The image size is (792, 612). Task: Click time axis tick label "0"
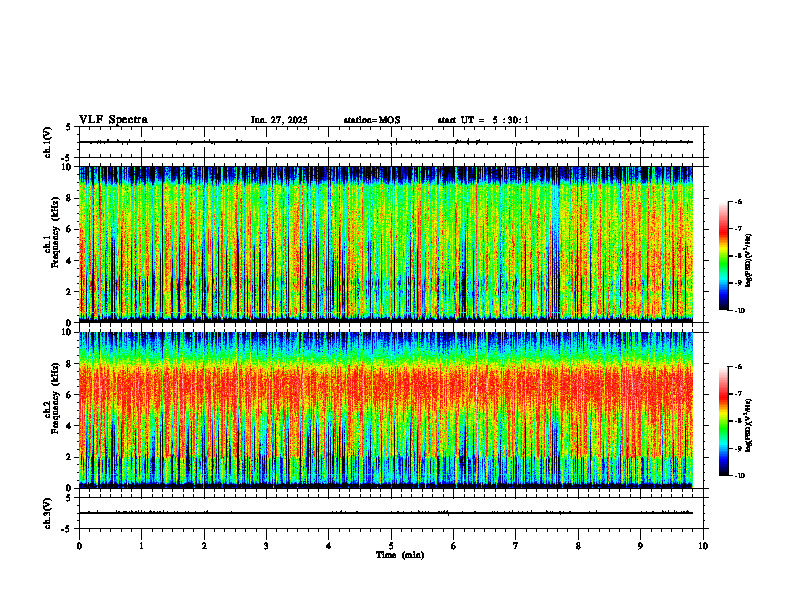(79, 546)
